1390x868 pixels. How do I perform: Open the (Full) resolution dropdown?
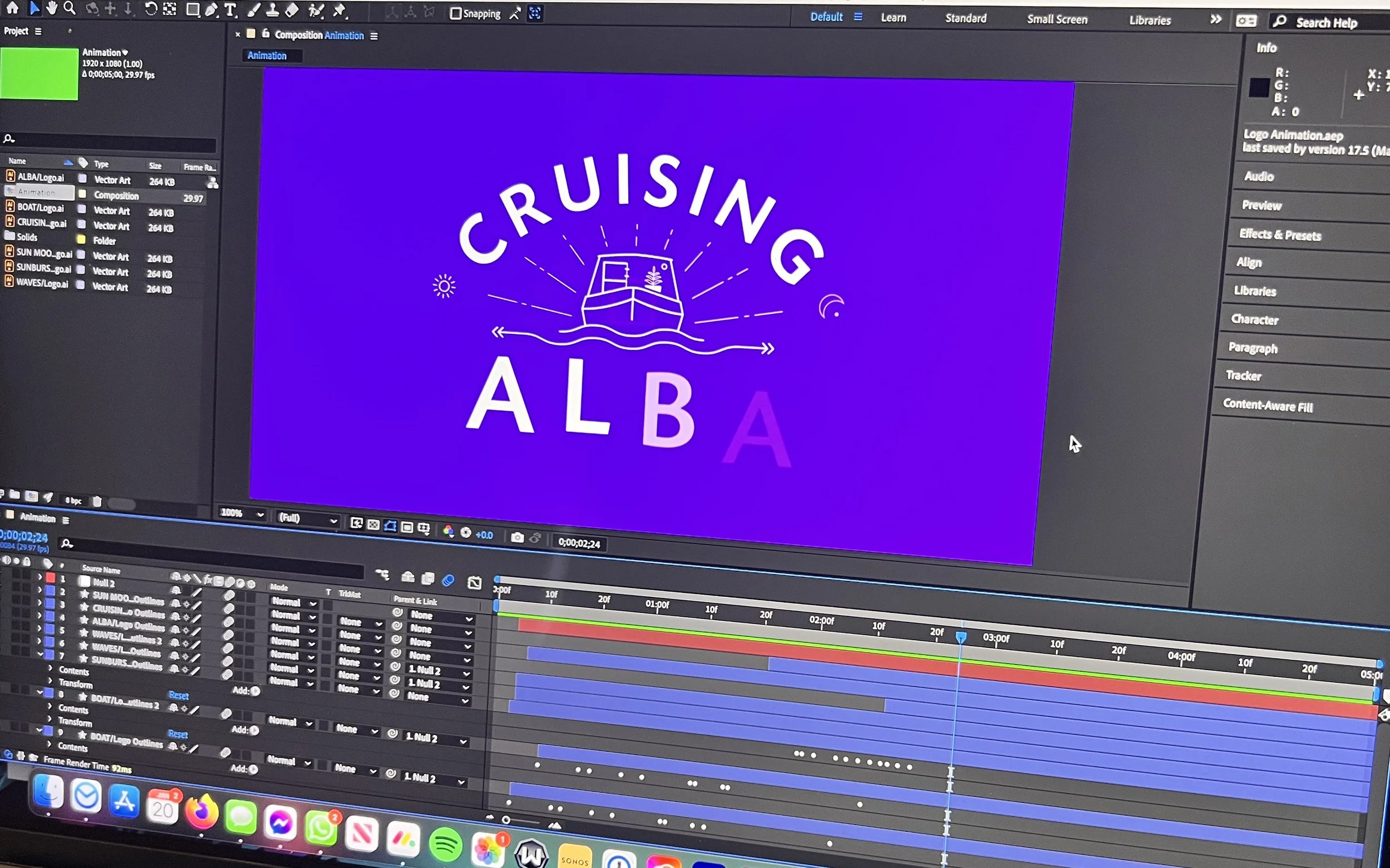click(x=307, y=518)
